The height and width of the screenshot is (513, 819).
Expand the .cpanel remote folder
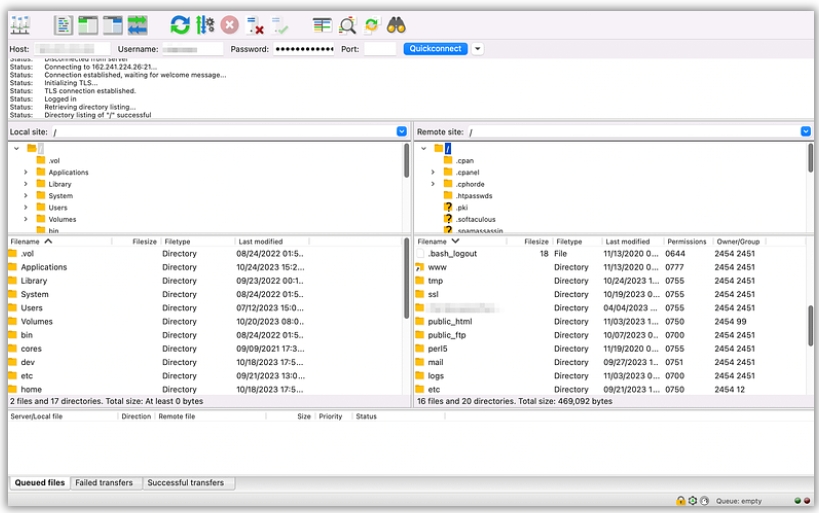[x=433, y=172]
